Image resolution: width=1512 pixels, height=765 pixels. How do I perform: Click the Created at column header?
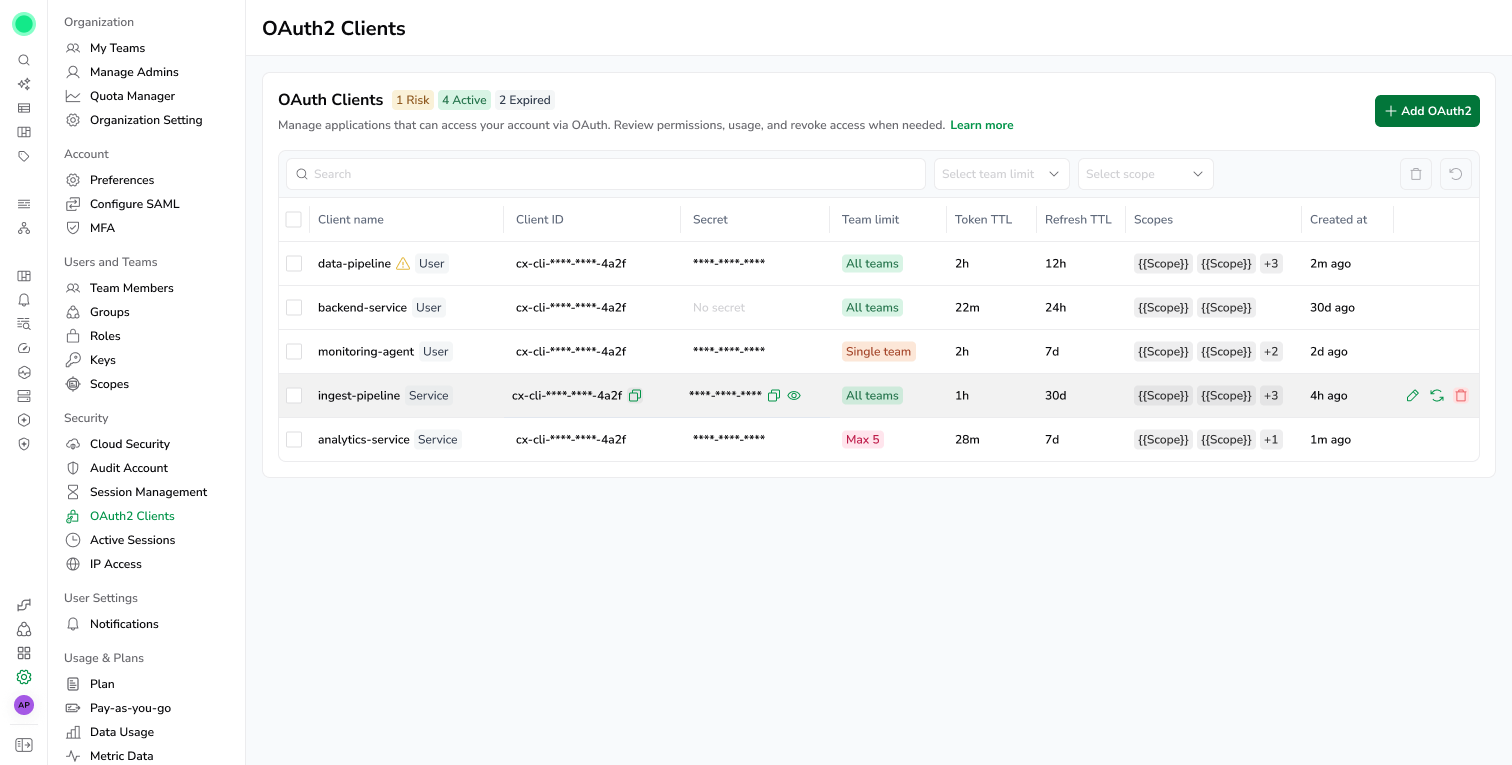coord(1338,220)
